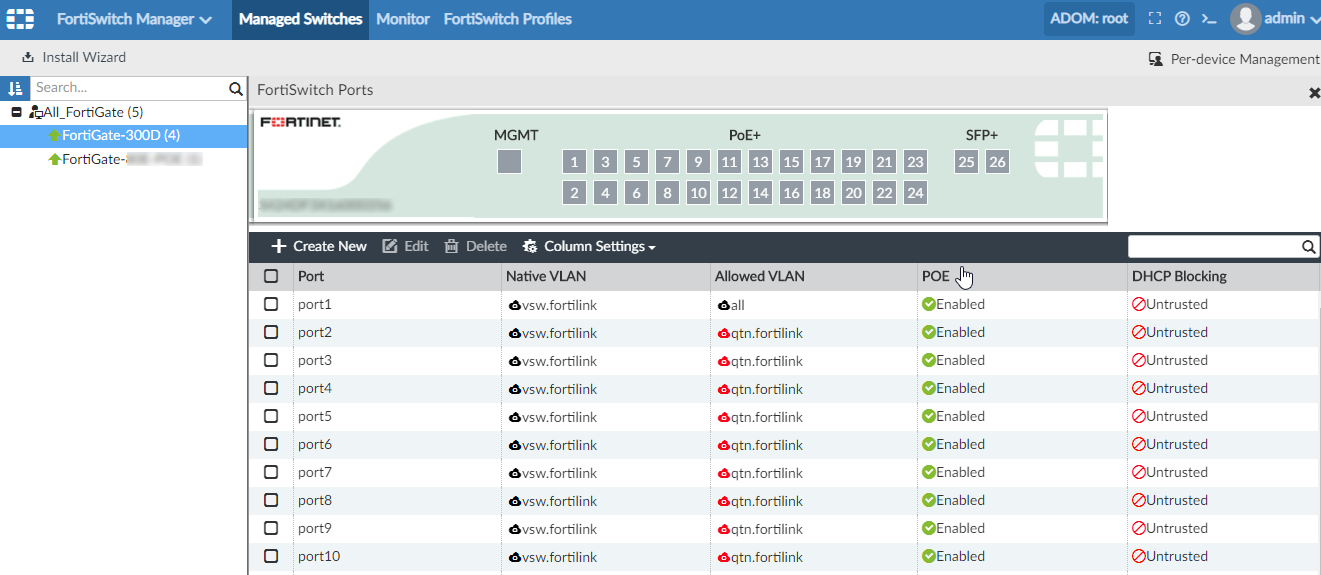Viewport: 1321px width, 575px height.
Task: Sort by the Allowed VLAN column header
Action: coord(814,276)
